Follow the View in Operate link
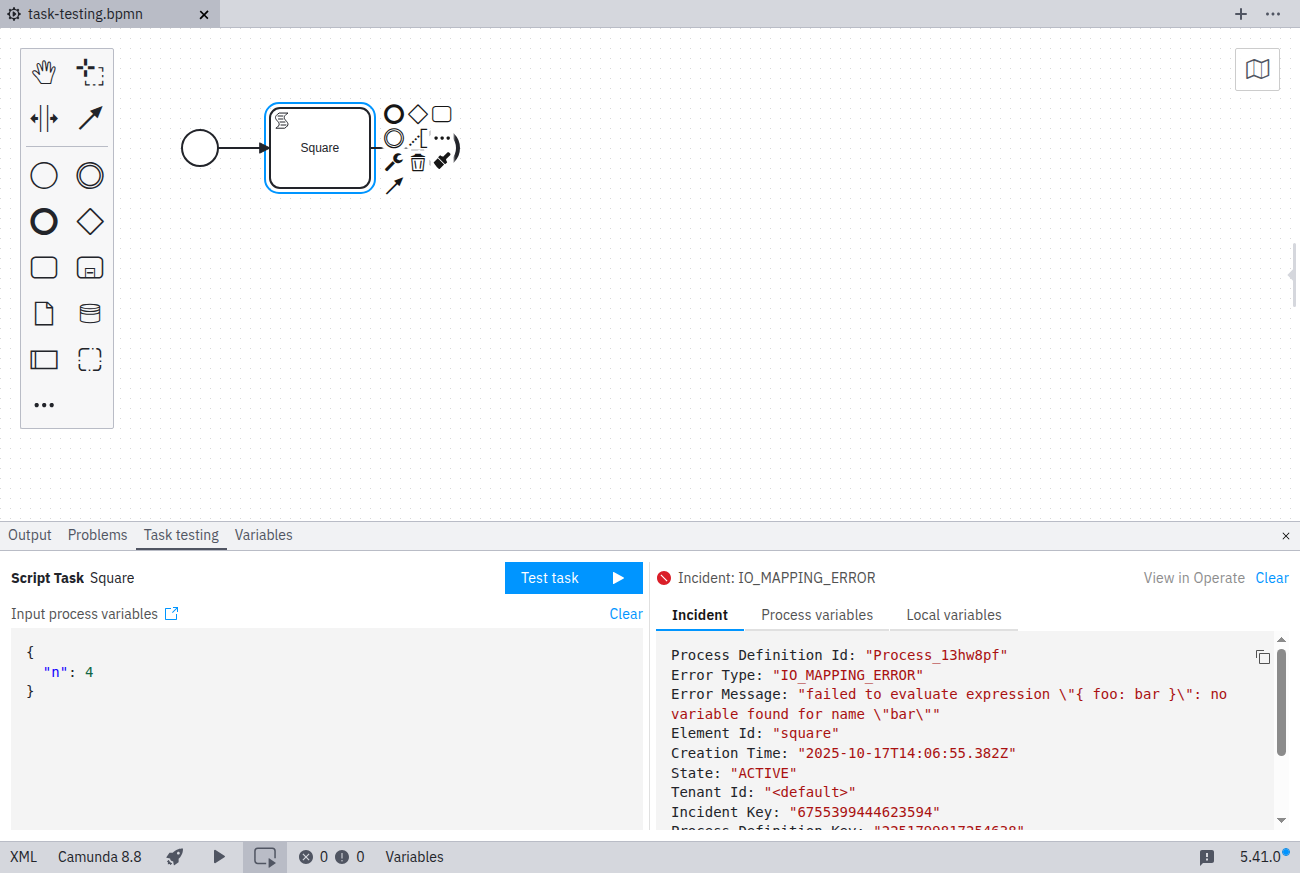Screen dimensions: 1300x873 point(1194,578)
